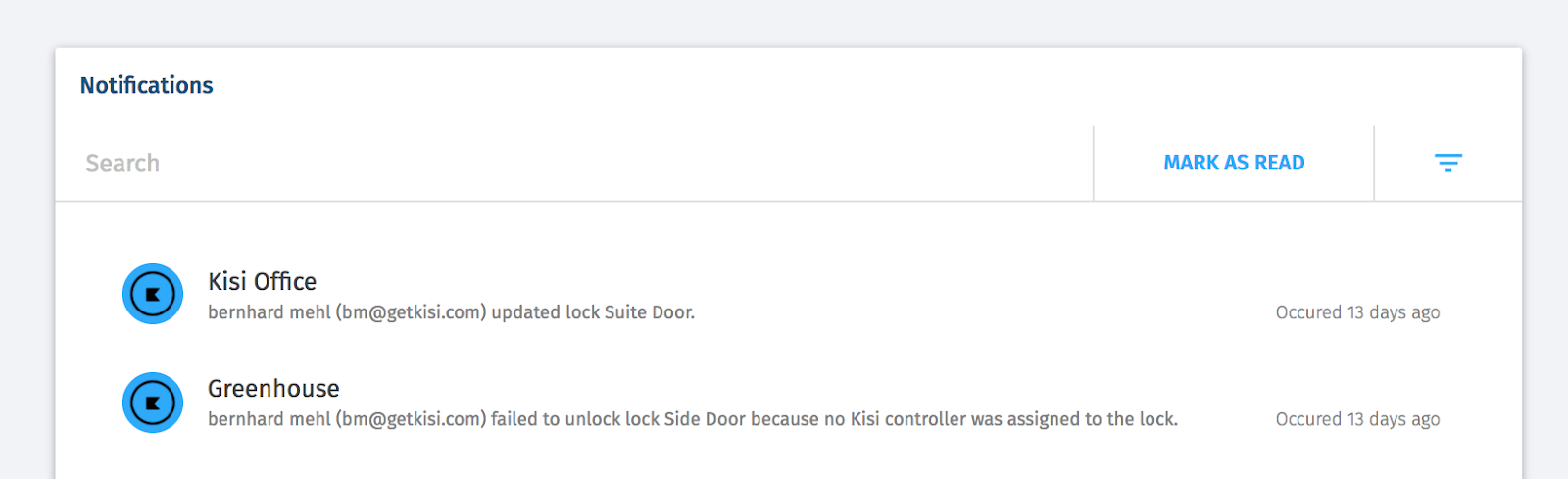Click bernhard mehl name under Kisi Office
Viewport: 1568px width, 479px height.
click(269, 312)
